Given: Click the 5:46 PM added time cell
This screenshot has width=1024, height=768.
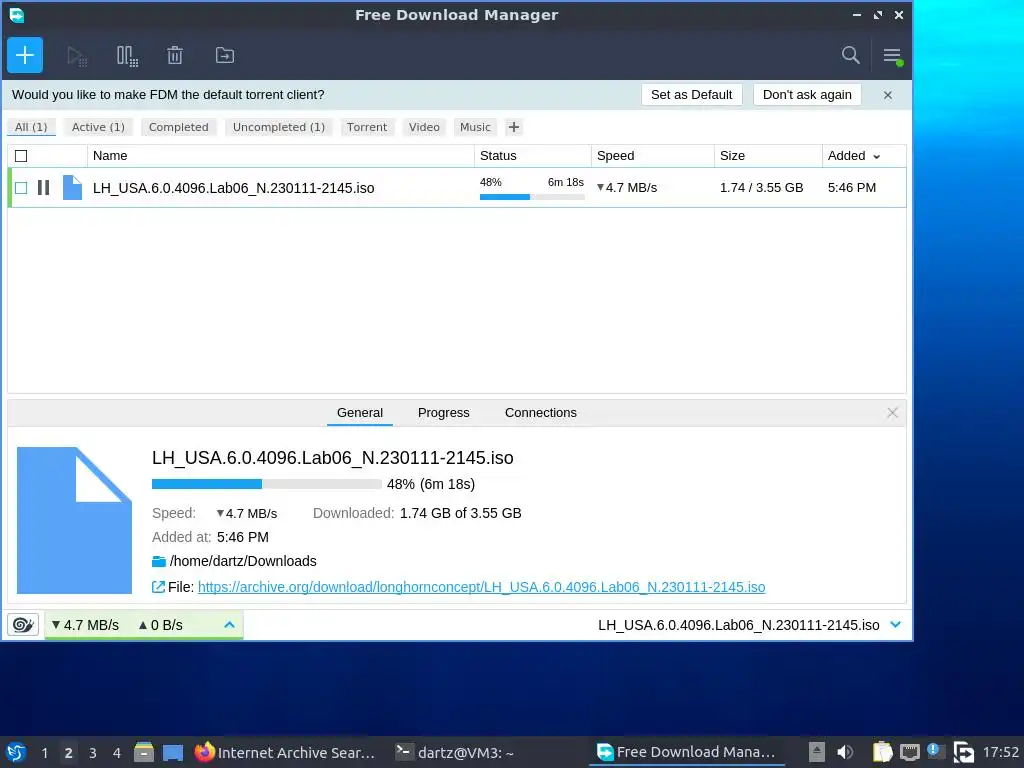Looking at the screenshot, I should tap(852, 188).
